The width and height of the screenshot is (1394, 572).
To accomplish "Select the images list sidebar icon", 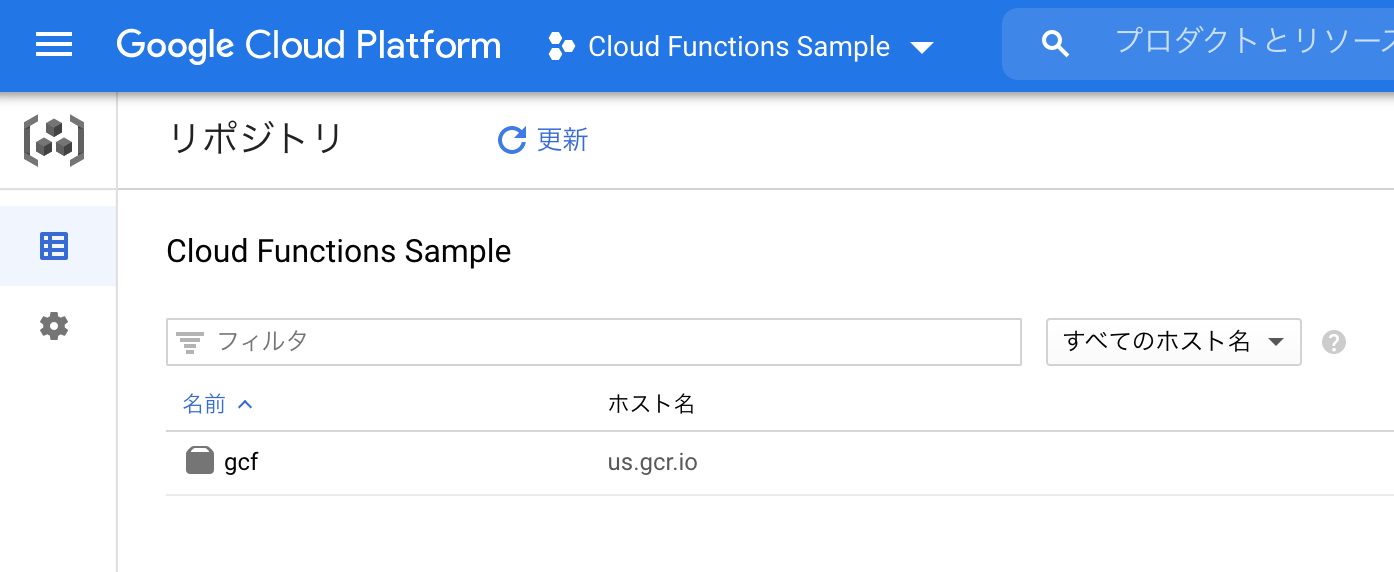I will point(54,246).
